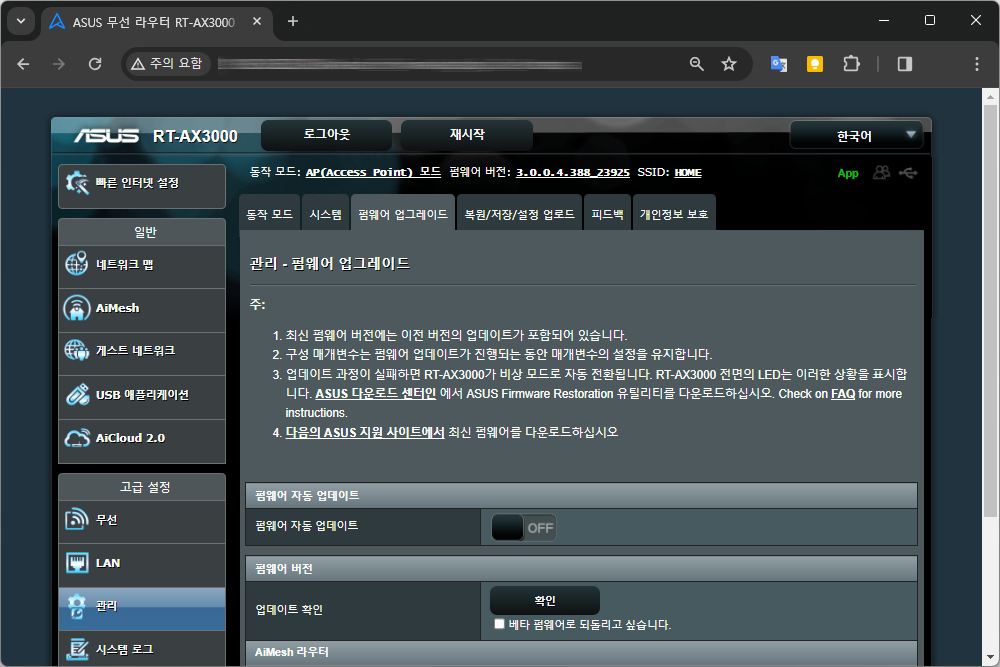This screenshot has width=1000, height=667.
Task: Switch to the 시스템 tab
Action: click(x=326, y=214)
